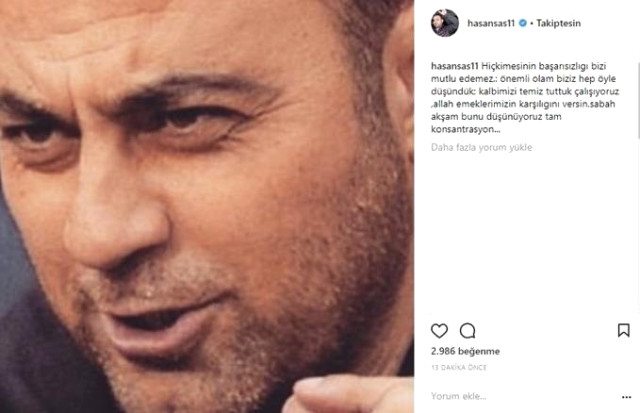This screenshot has height=413, width=640.
Task: Click the main post photo
Action: [207, 206]
